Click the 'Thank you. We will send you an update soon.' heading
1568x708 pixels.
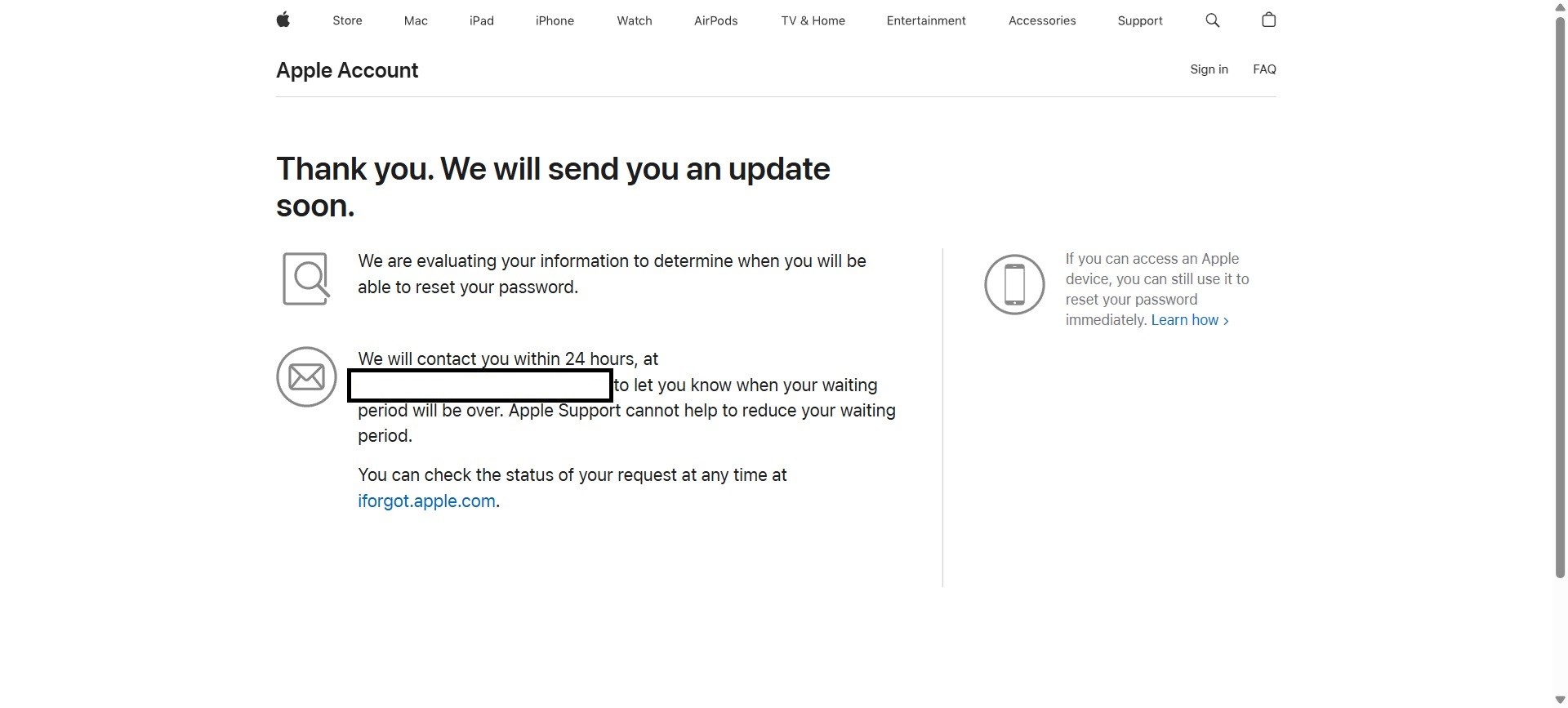coord(553,187)
